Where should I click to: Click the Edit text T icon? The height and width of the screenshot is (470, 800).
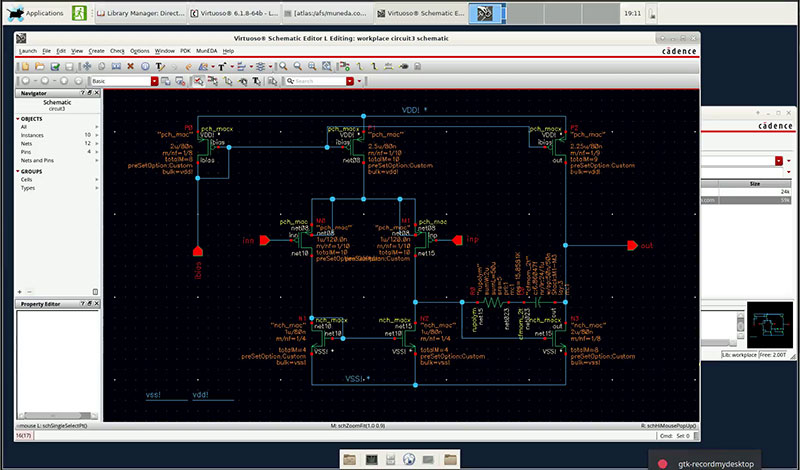click(160, 66)
